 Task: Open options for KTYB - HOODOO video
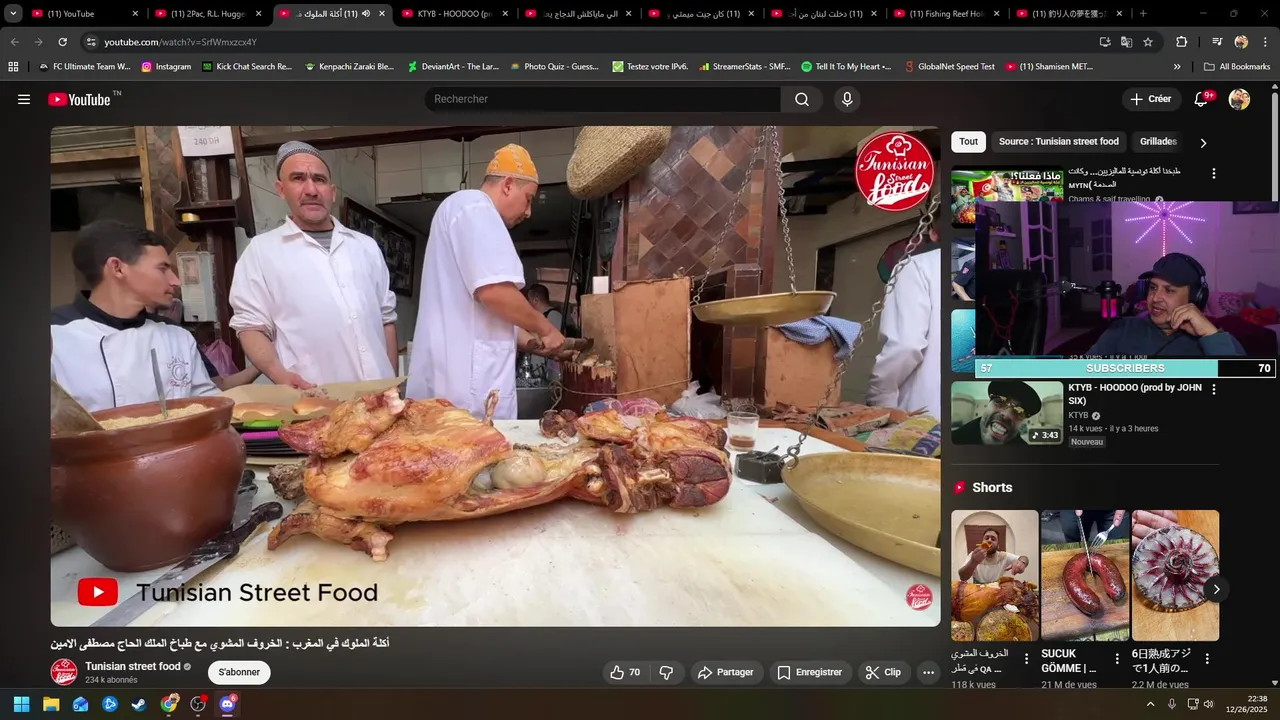(x=1214, y=389)
